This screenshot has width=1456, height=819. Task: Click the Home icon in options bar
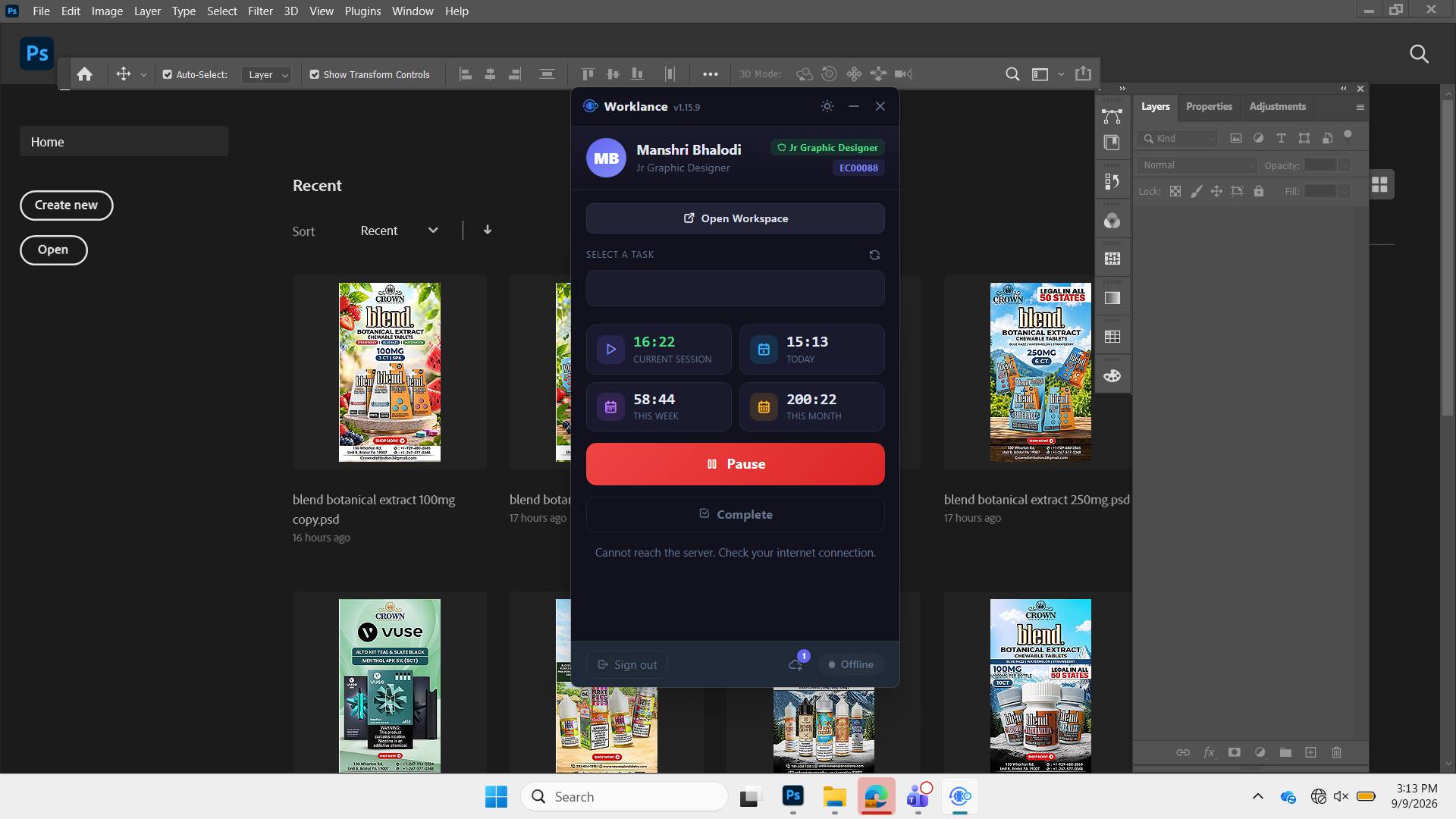point(85,74)
